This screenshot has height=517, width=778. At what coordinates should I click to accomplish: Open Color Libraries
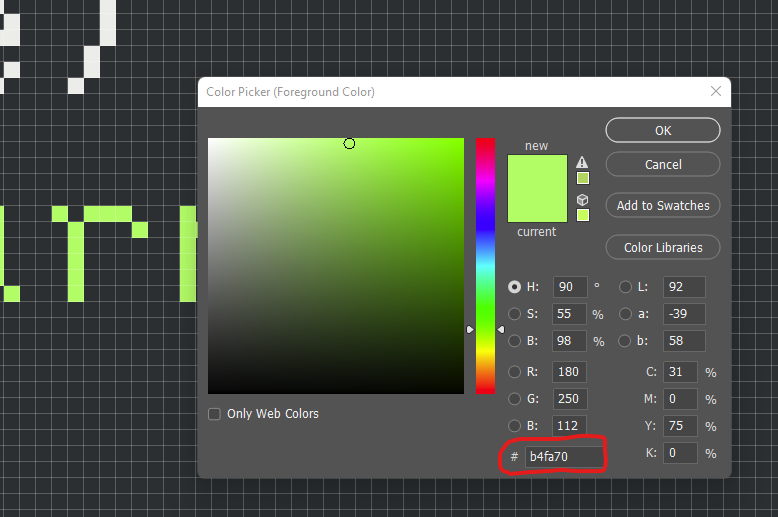[x=663, y=247]
